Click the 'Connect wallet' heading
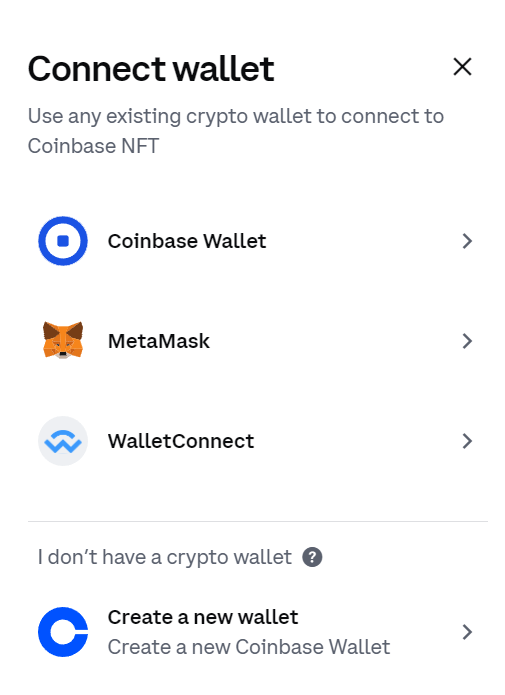Image resolution: width=505 pixels, height=695 pixels. 151,69
